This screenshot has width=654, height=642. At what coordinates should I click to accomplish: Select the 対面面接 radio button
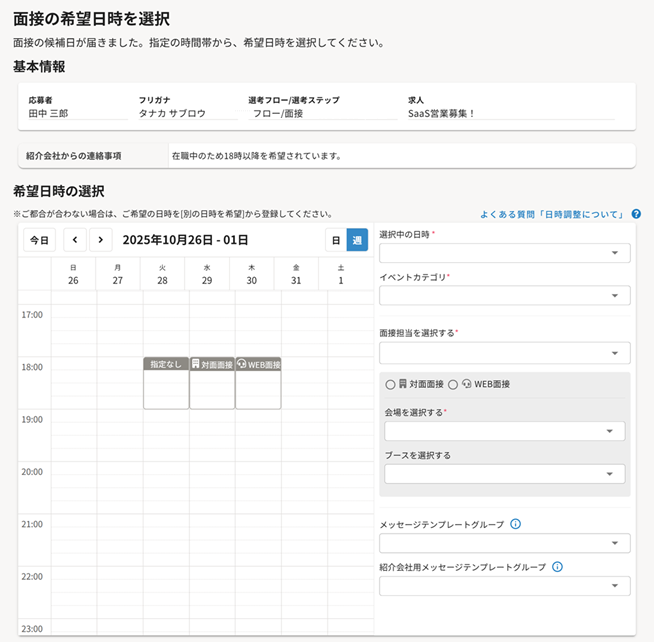point(390,384)
